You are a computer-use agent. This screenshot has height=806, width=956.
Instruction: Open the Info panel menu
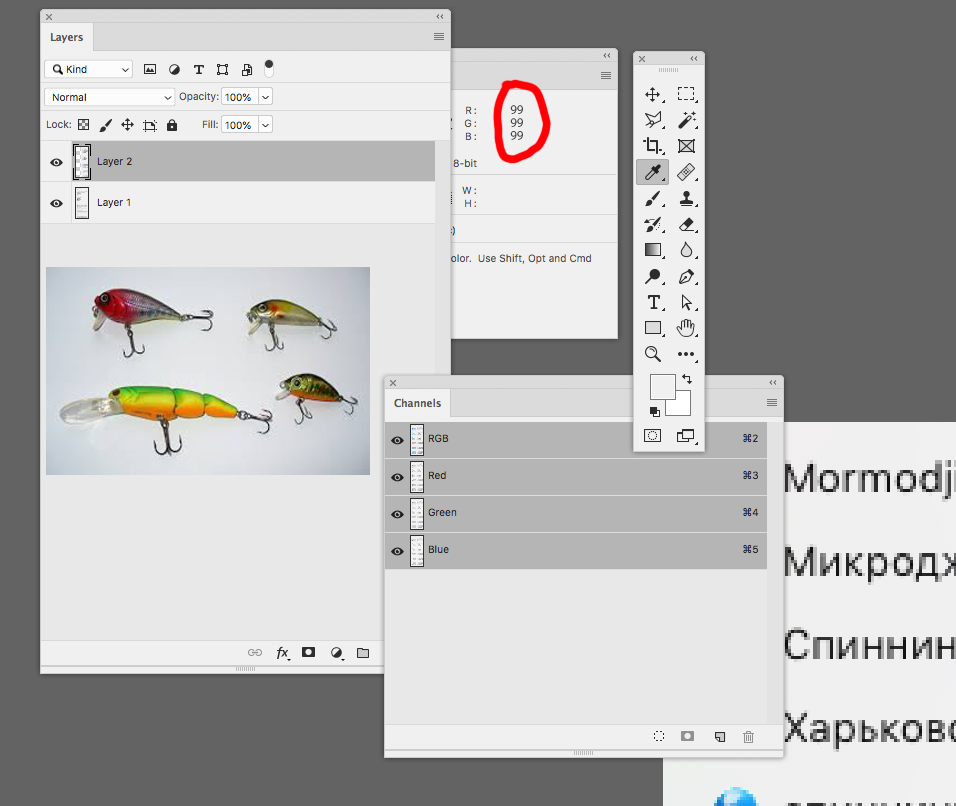tap(605, 76)
